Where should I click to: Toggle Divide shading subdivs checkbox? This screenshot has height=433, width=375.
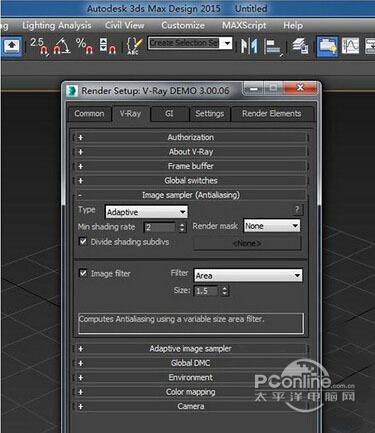click(83, 241)
